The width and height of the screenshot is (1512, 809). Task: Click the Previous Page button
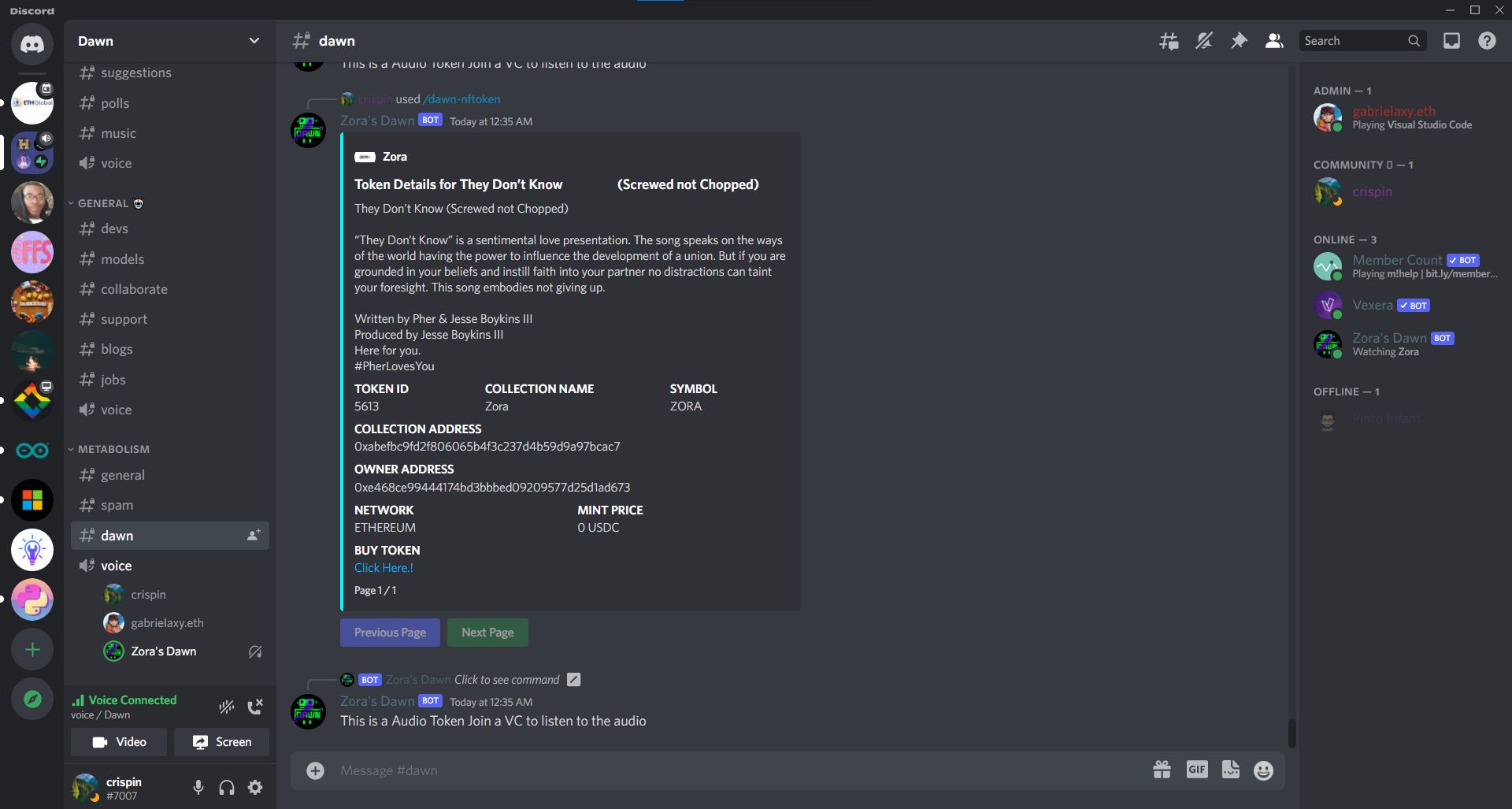click(390, 633)
